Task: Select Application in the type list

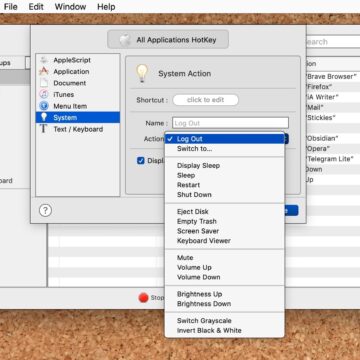Action: pos(78,72)
